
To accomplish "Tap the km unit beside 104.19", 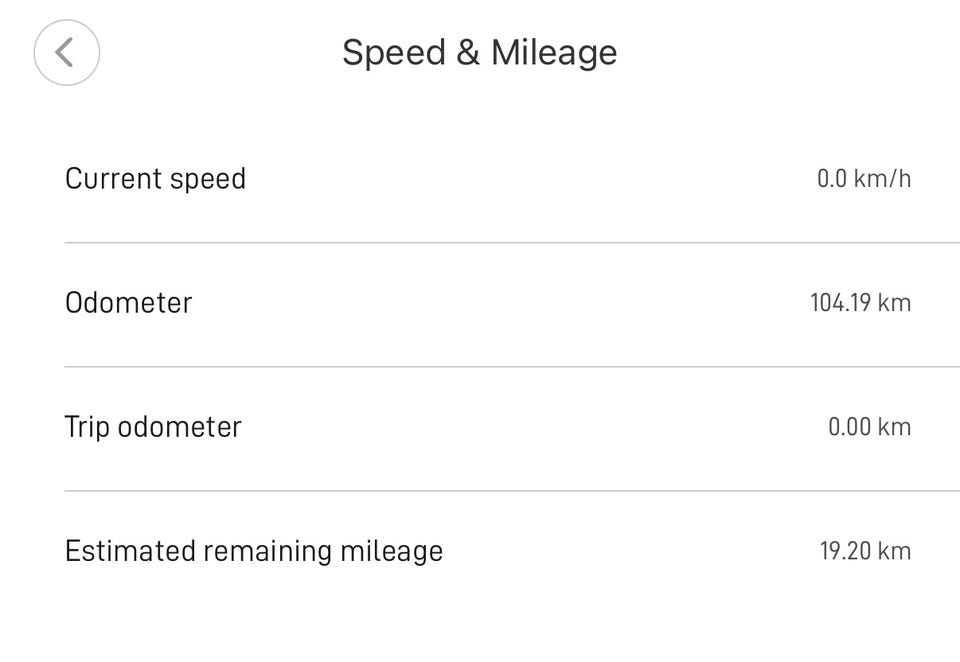I will pos(894,303).
